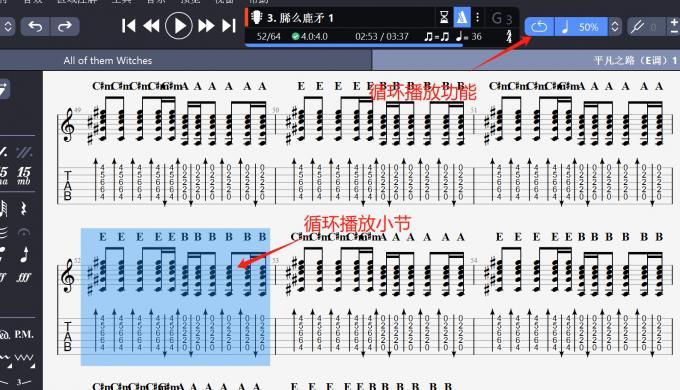
Task: Click the 02:53 / 03:37 time display
Action: [382, 36]
